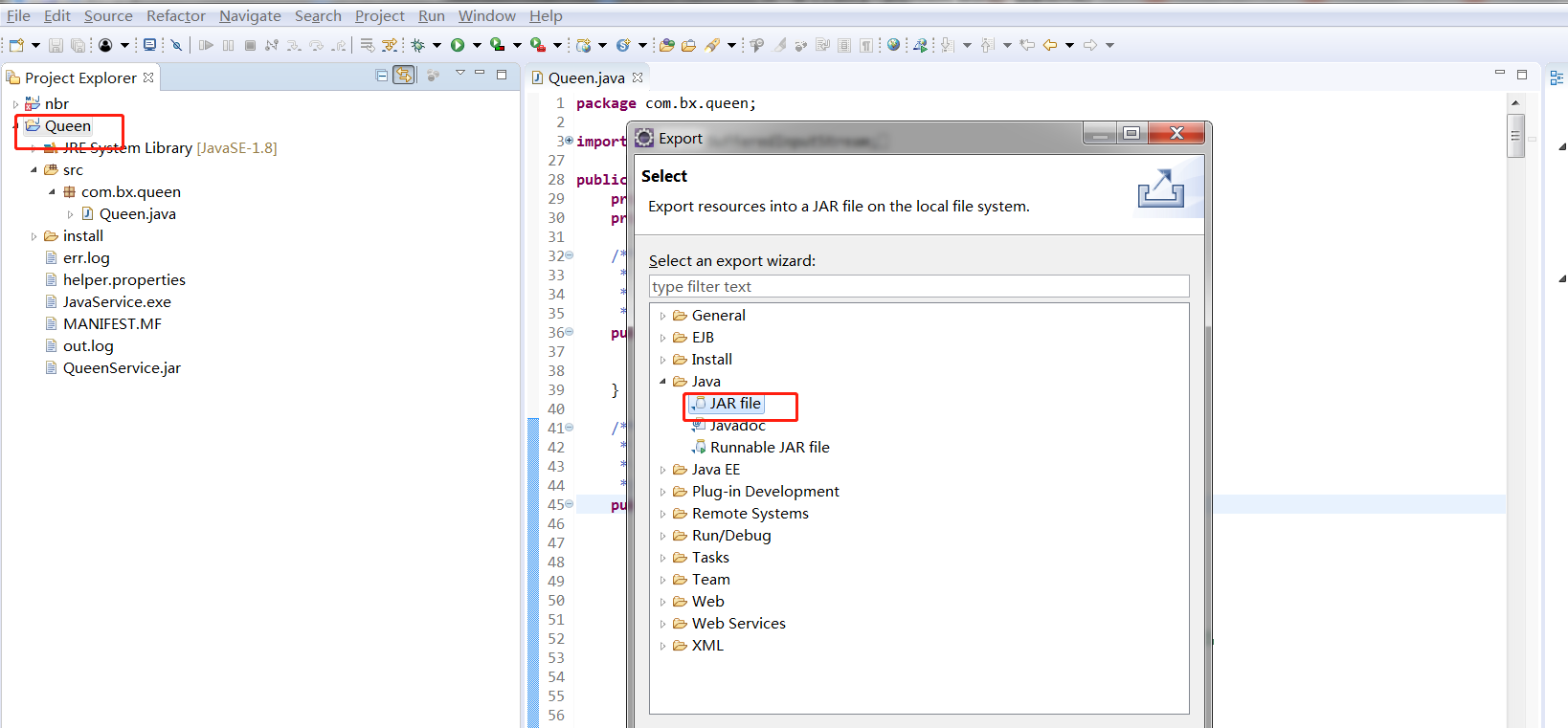Open the Web Browser globe icon
Screen dimensions: 1568x728
[893, 45]
